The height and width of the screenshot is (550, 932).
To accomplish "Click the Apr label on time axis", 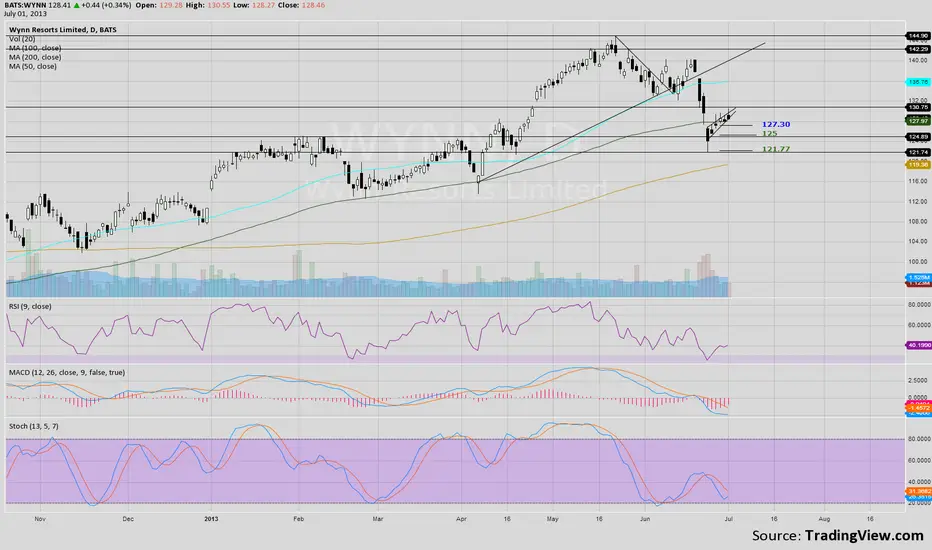I will click(x=461, y=519).
